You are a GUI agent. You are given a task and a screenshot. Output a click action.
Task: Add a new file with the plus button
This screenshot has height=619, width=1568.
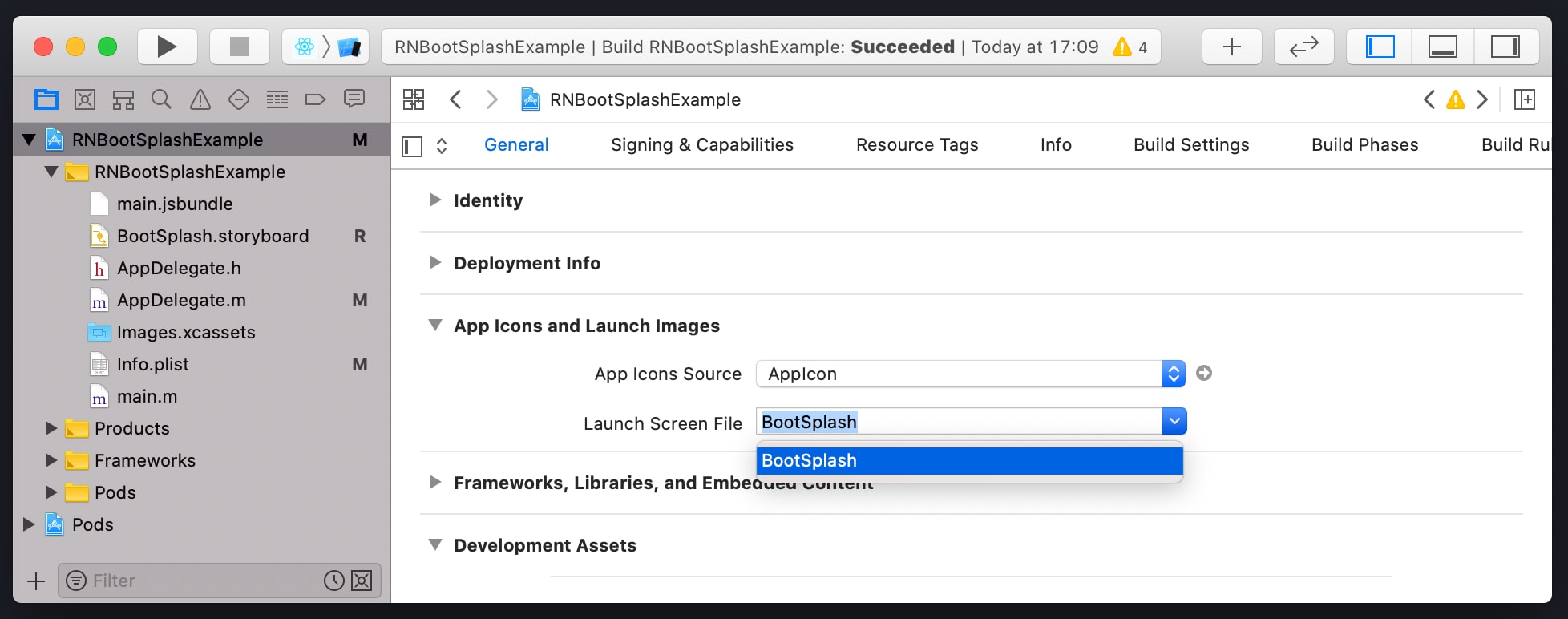point(36,581)
